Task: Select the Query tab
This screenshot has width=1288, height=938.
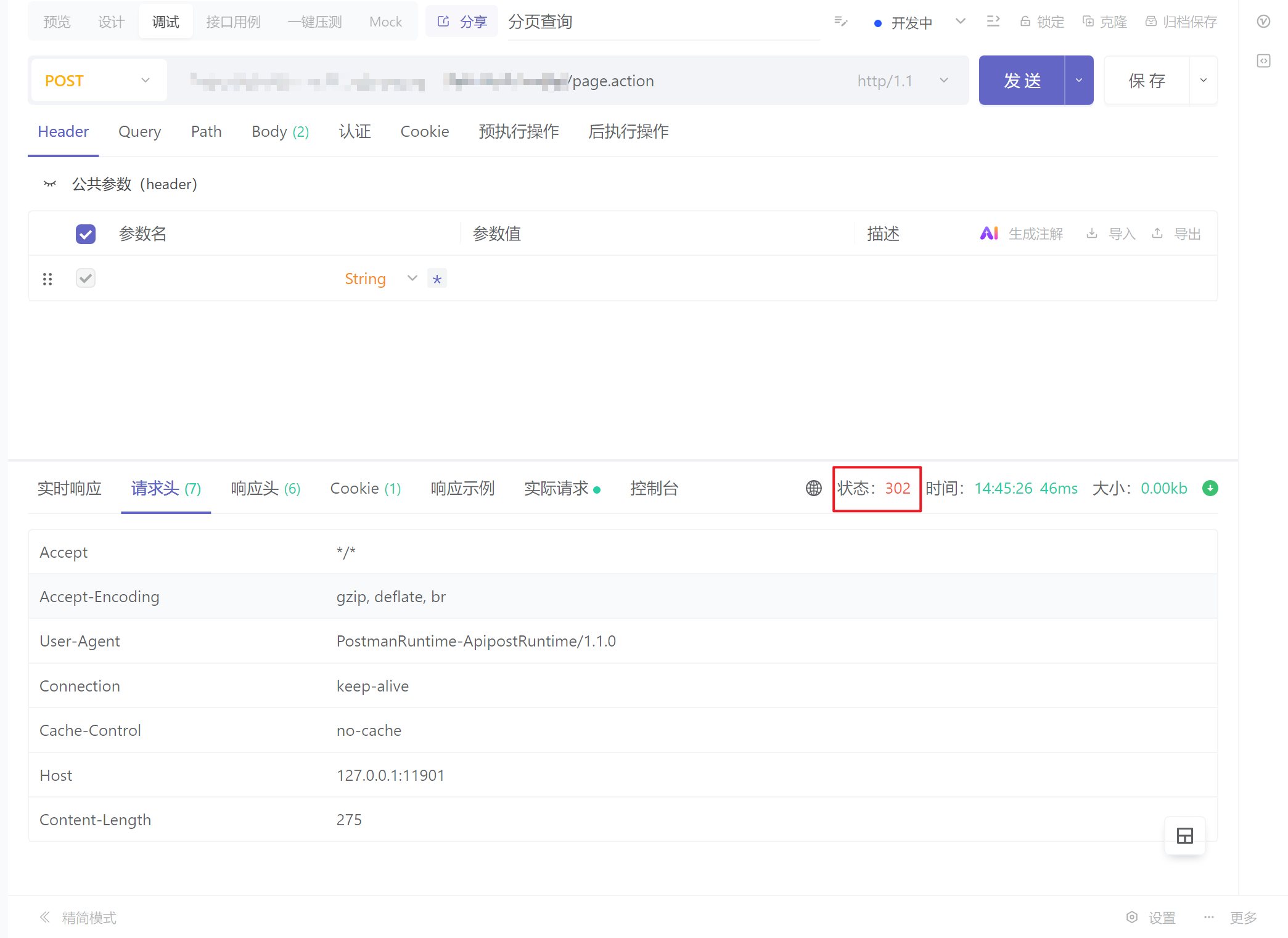Action: click(139, 131)
